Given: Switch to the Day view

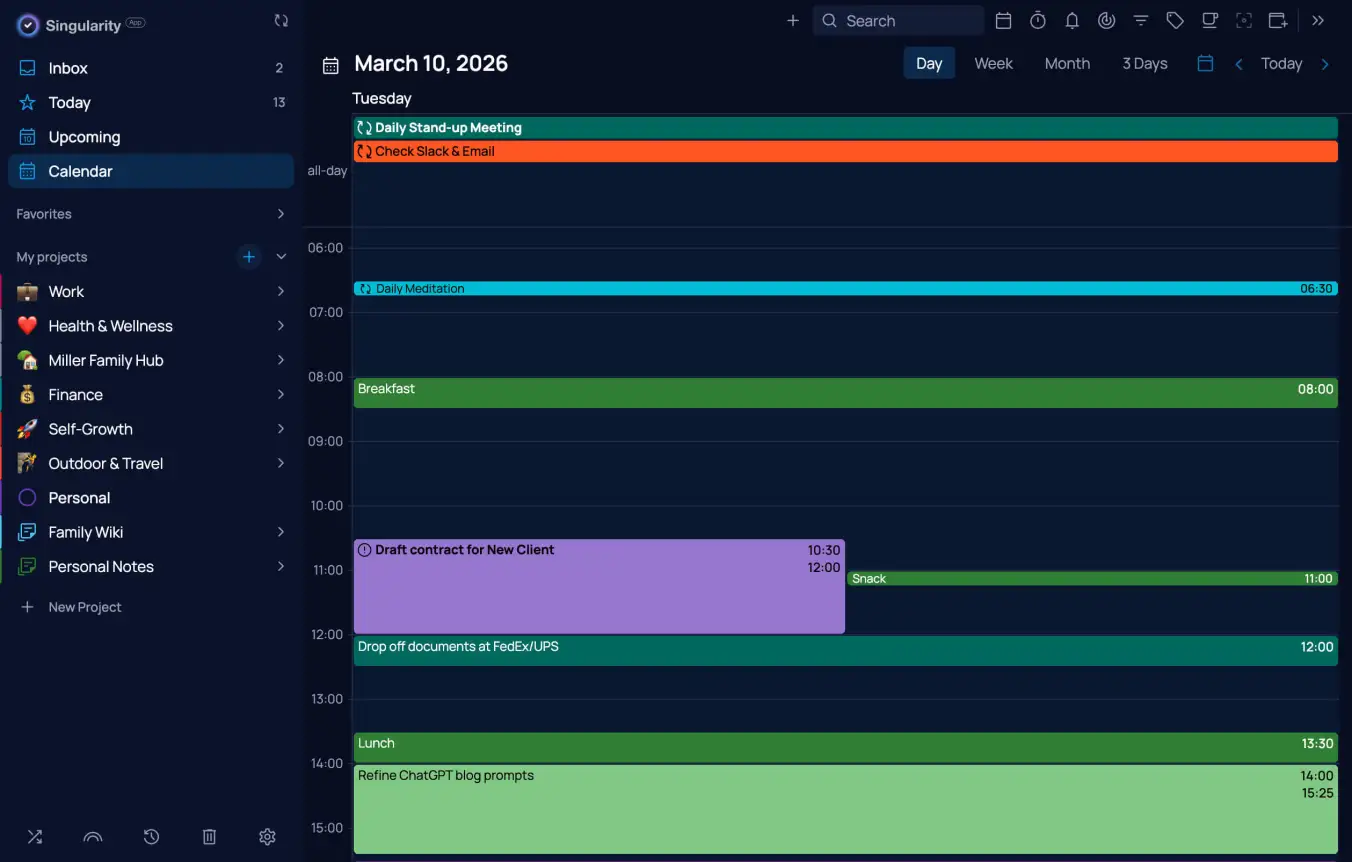Looking at the screenshot, I should coord(929,64).
